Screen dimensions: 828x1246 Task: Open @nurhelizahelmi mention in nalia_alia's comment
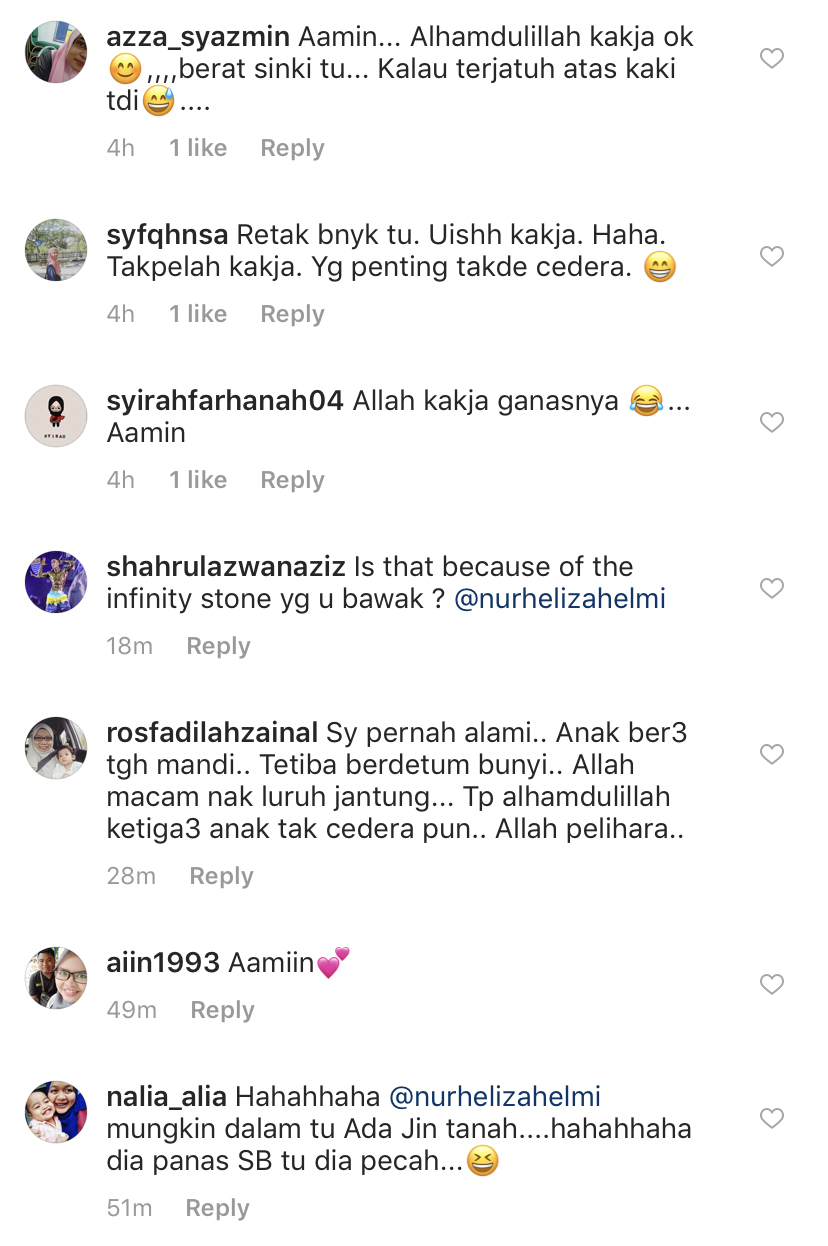click(x=495, y=1097)
